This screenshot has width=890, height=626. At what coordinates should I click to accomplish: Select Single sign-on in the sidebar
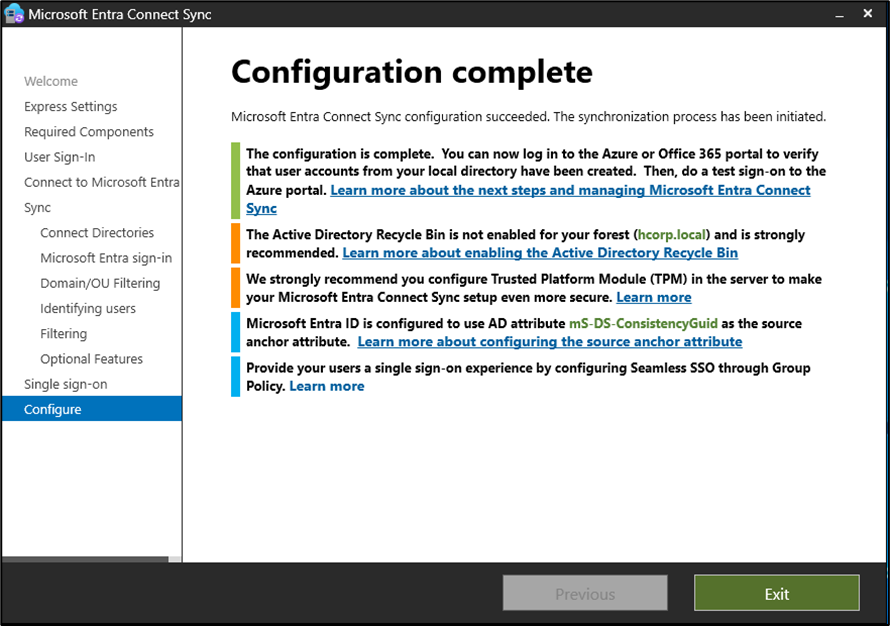click(x=66, y=384)
